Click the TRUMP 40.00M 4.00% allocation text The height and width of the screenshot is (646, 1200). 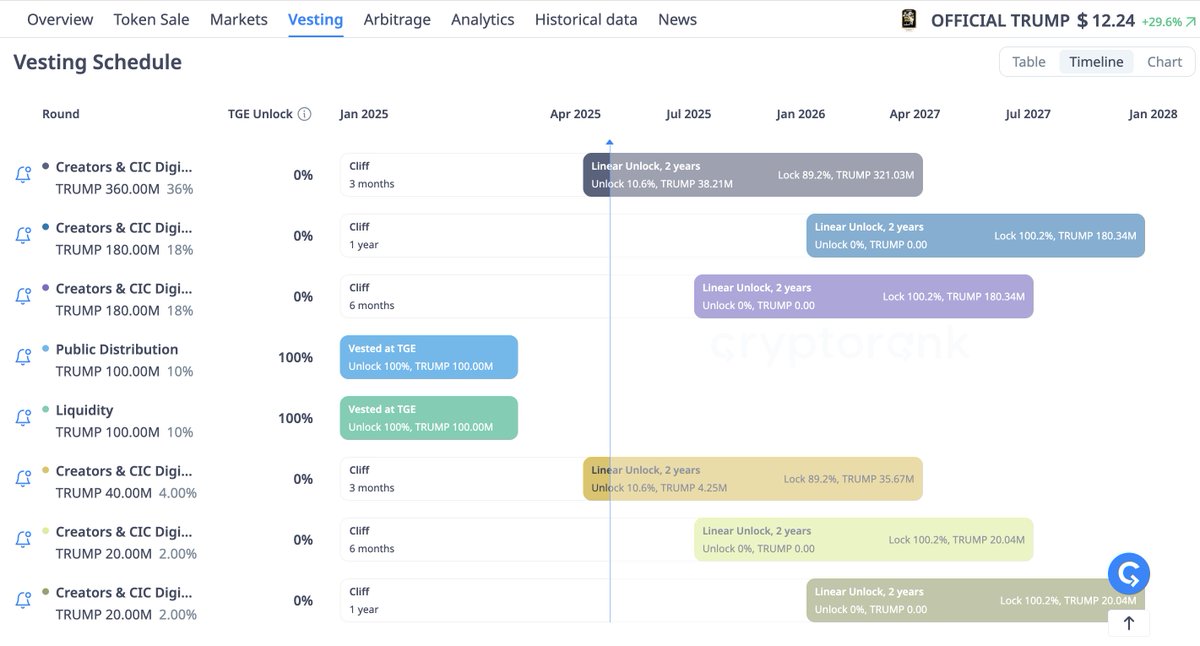click(126, 493)
